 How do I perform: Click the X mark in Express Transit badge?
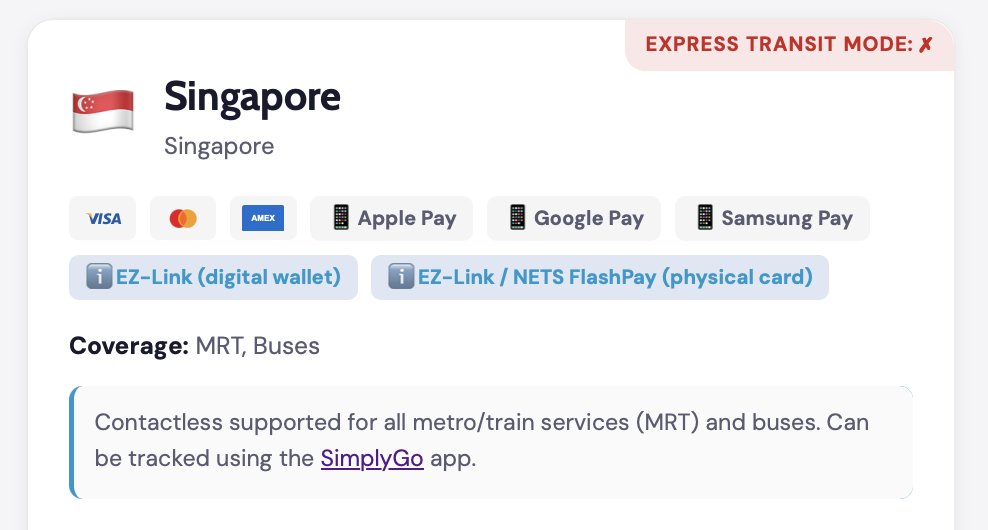[926, 45]
